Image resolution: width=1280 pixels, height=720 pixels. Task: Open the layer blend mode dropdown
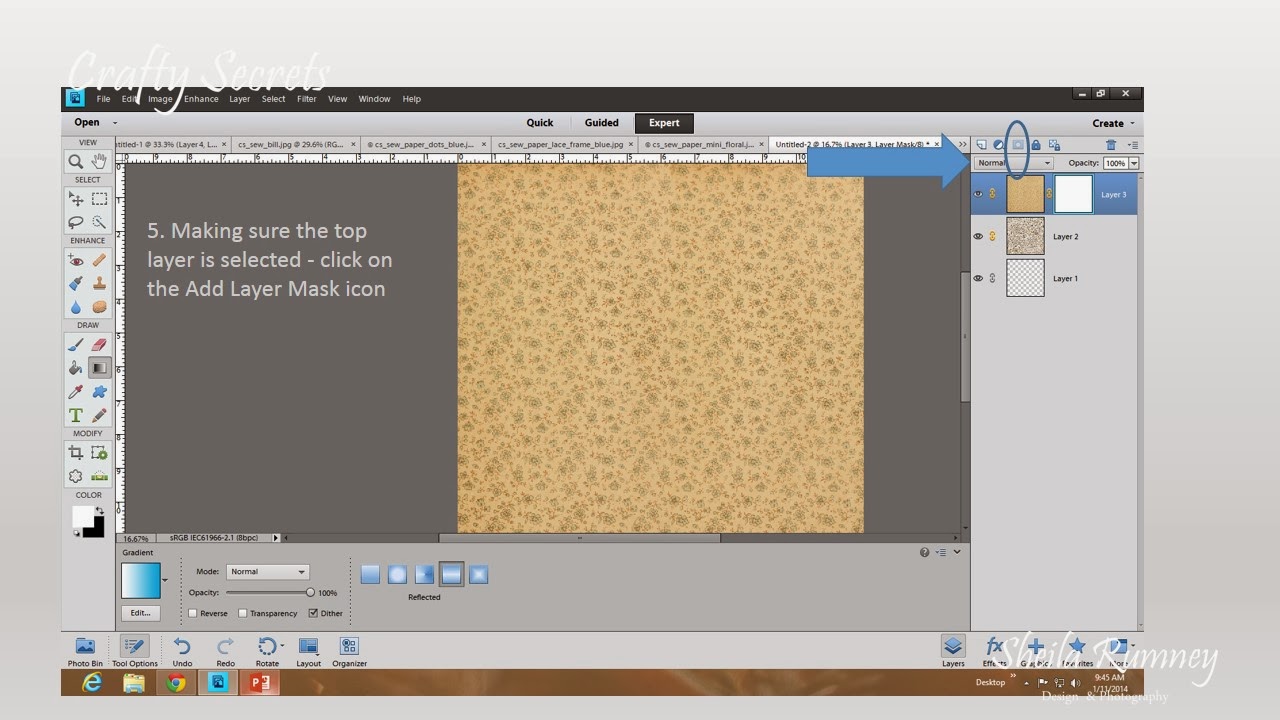coord(1014,163)
